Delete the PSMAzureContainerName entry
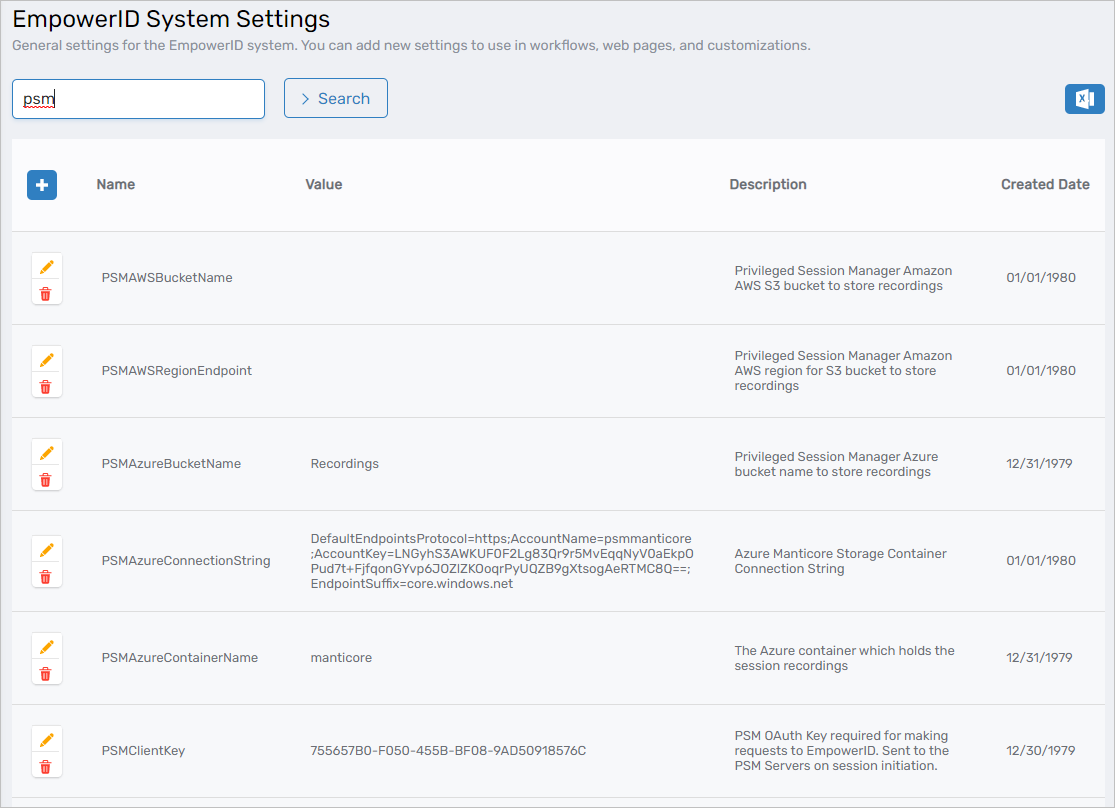This screenshot has height=808, width=1115. (46, 673)
